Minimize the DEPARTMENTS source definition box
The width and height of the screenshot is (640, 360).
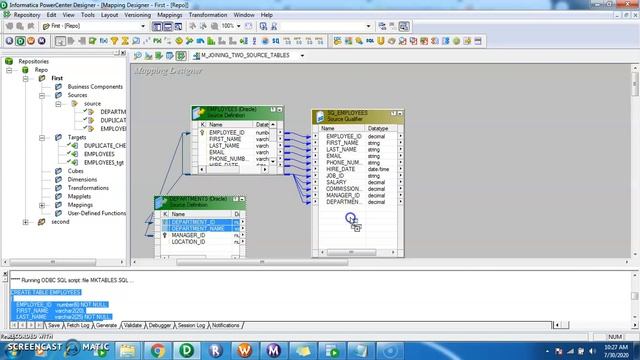coord(242,199)
